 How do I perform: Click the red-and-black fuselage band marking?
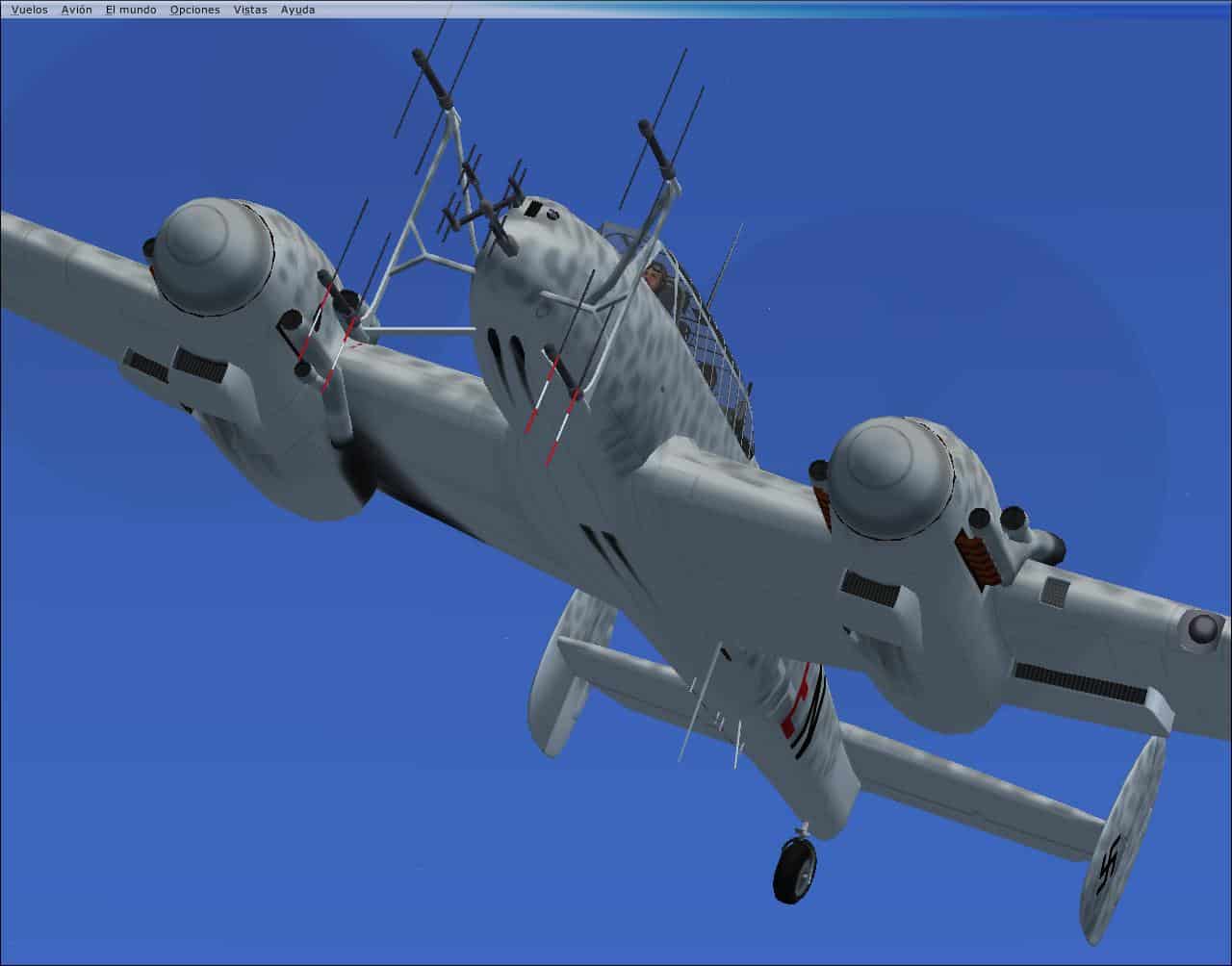pyautogui.click(x=801, y=702)
